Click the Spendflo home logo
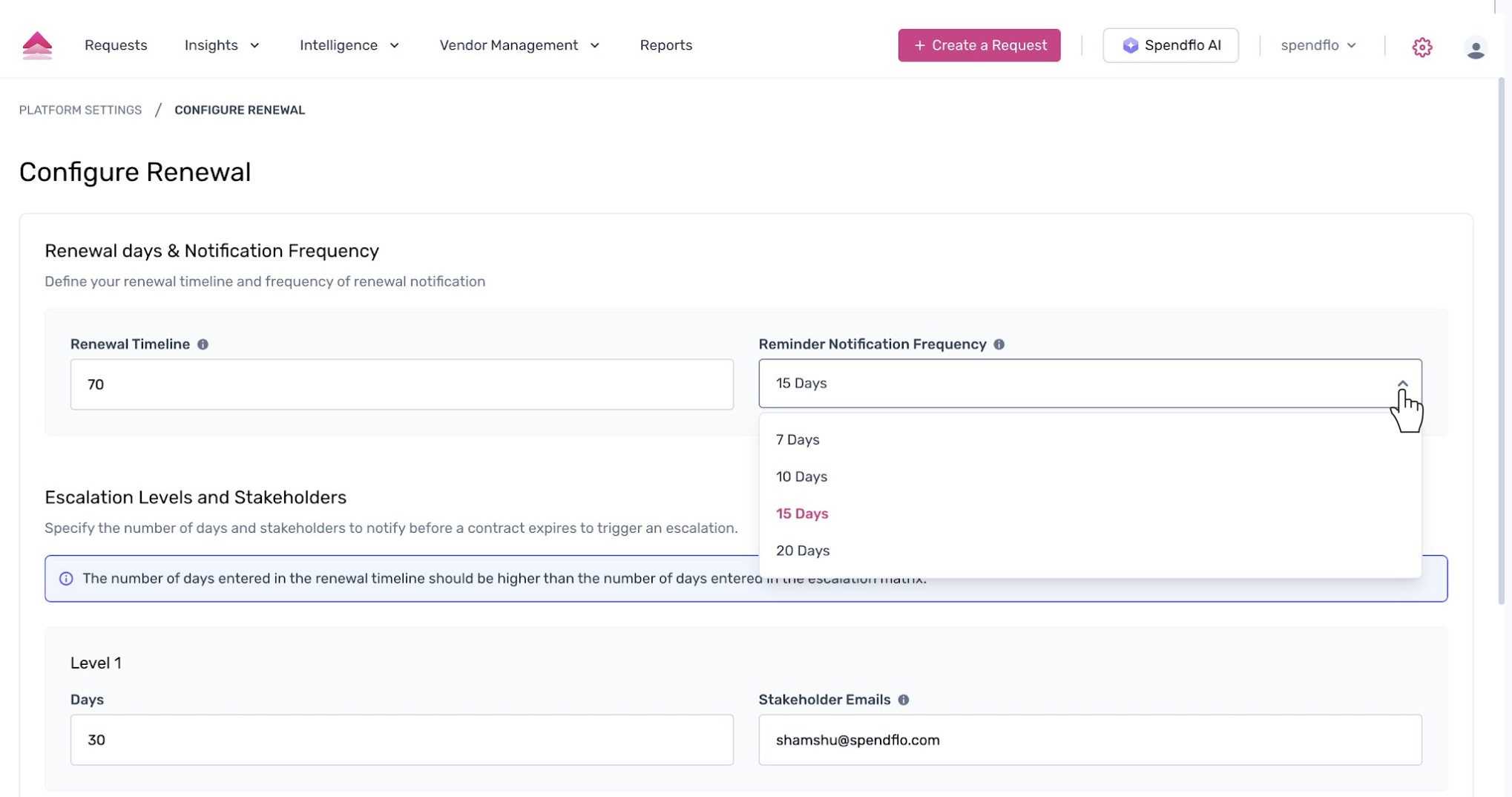1512x797 pixels. coord(37,45)
